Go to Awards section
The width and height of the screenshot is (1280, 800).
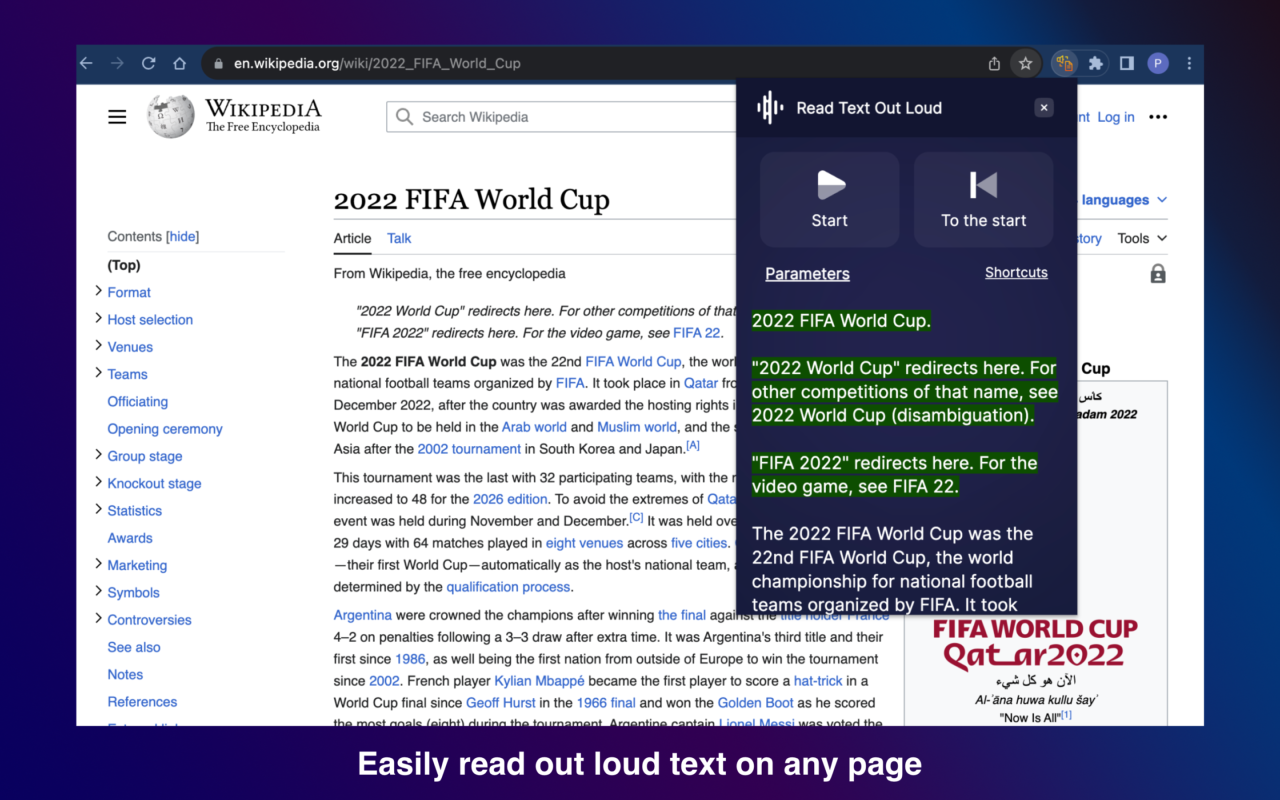click(x=130, y=538)
